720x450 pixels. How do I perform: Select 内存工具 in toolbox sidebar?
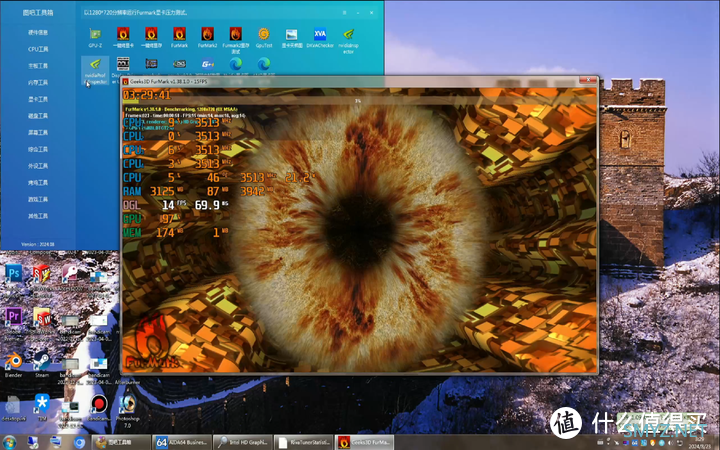(38, 83)
